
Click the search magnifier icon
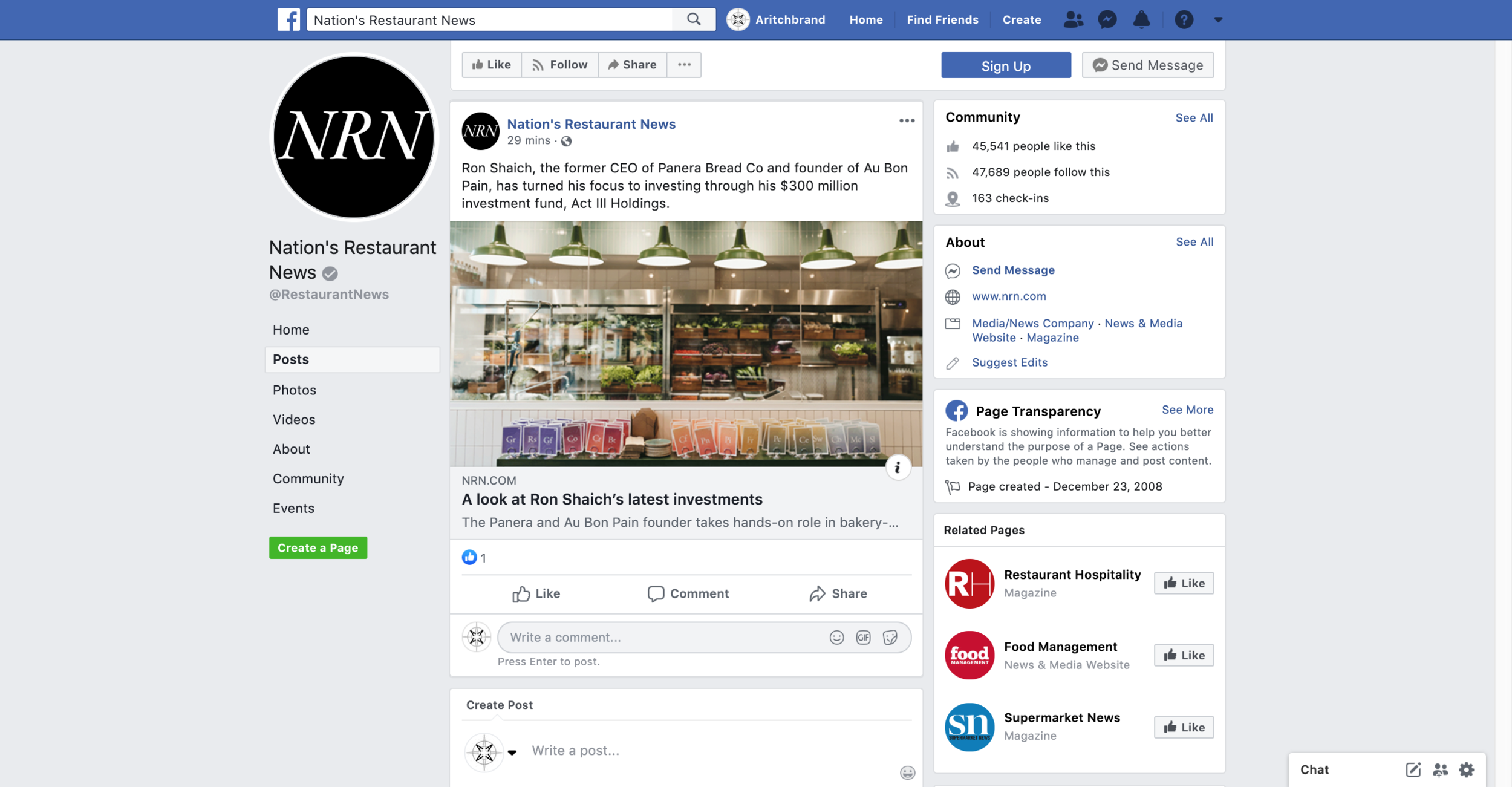click(x=694, y=19)
